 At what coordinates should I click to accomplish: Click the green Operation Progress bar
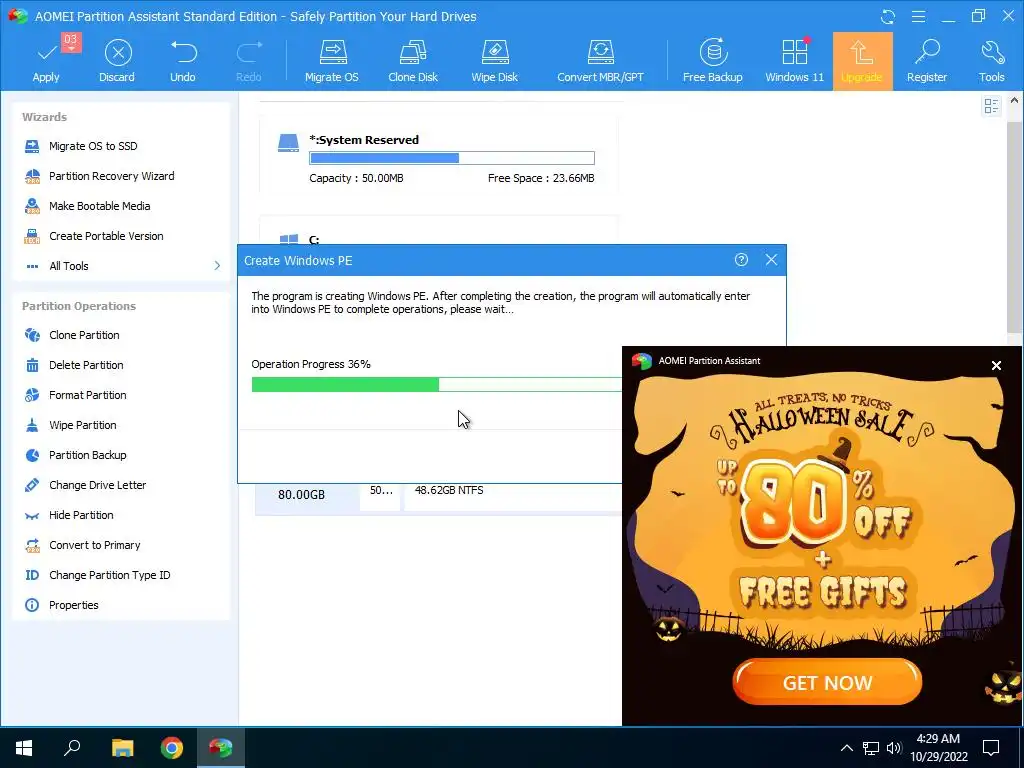436,385
